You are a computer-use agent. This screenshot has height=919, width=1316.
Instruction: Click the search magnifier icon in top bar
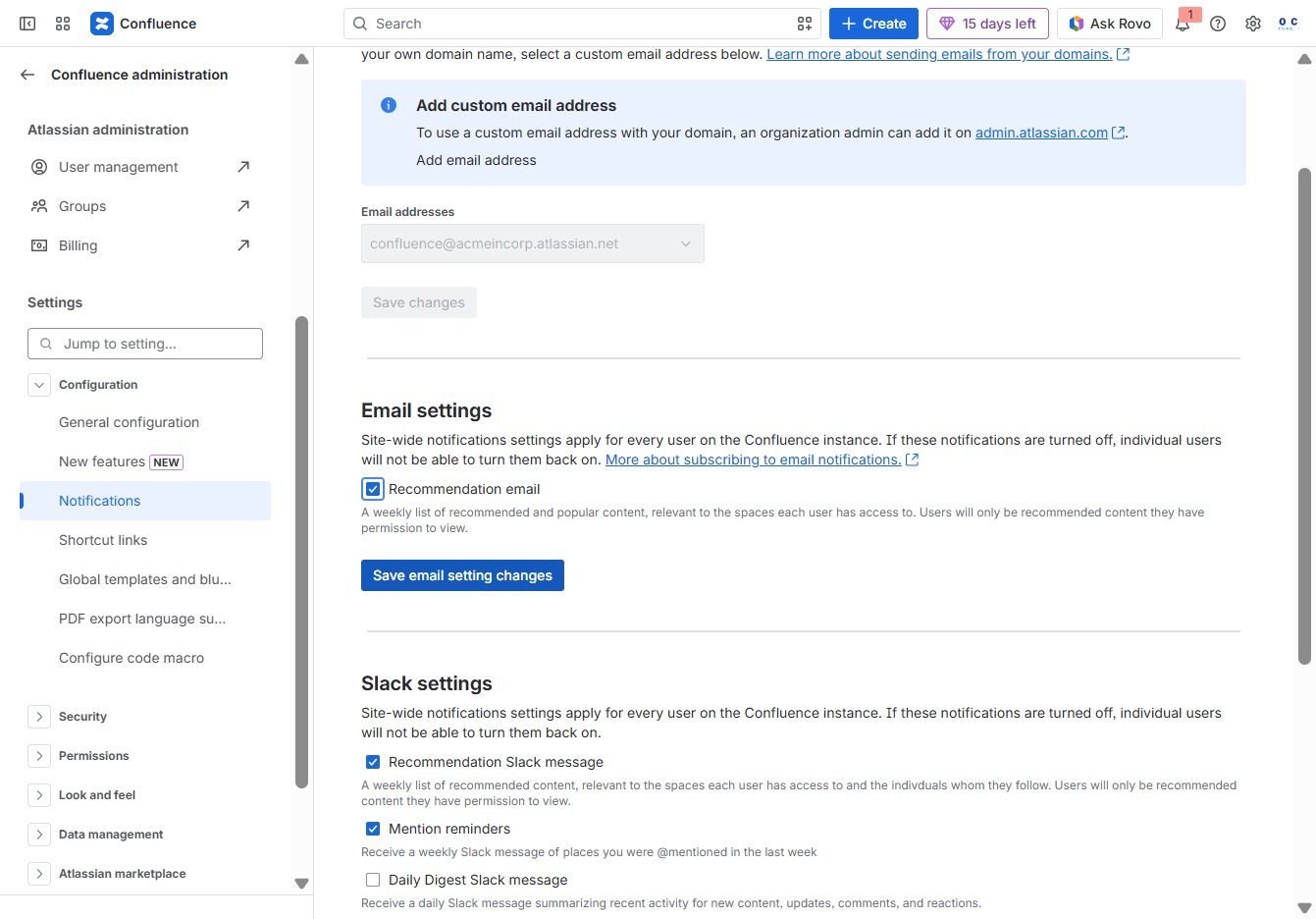point(360,24)
